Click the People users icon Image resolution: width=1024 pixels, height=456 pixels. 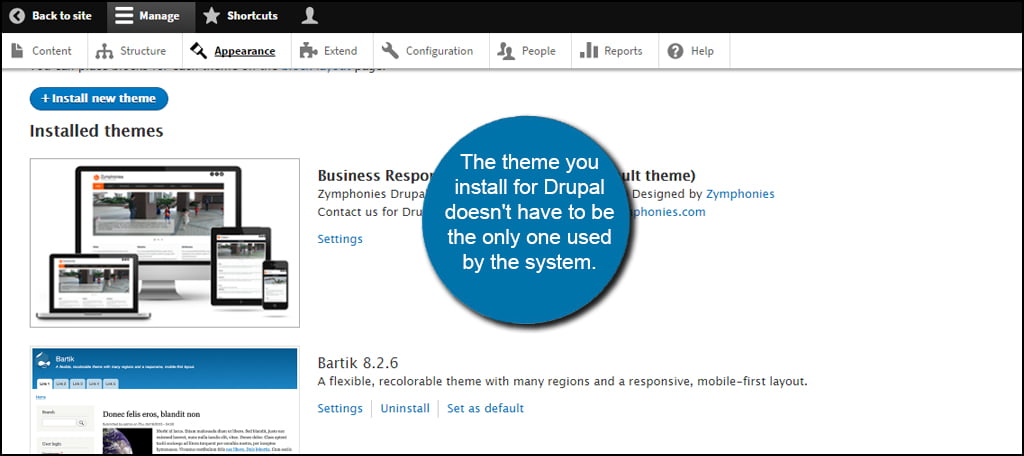click(506, 51)
